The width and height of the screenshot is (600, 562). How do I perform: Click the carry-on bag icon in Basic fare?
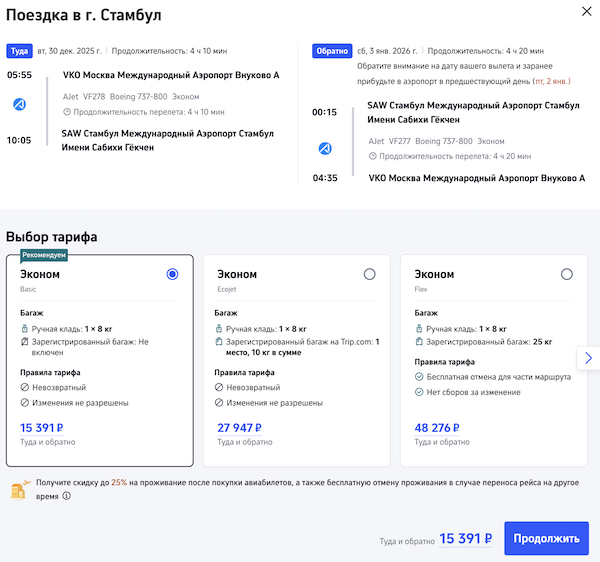23,328
